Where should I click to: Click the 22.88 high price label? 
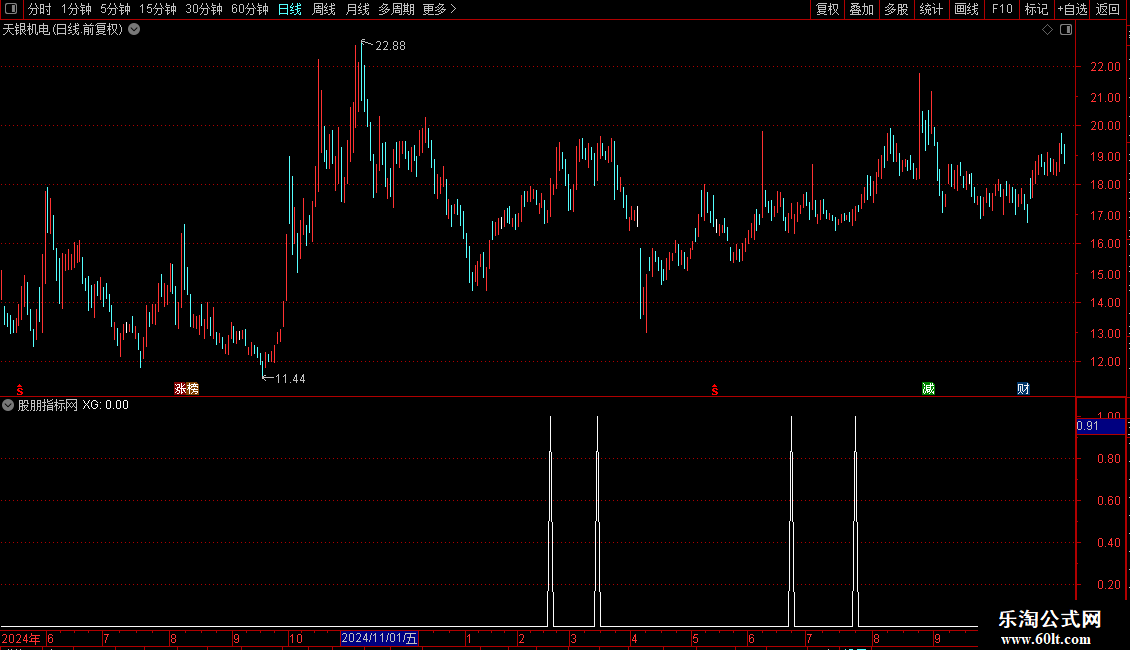pyautogui.click(x=390, y=46)
